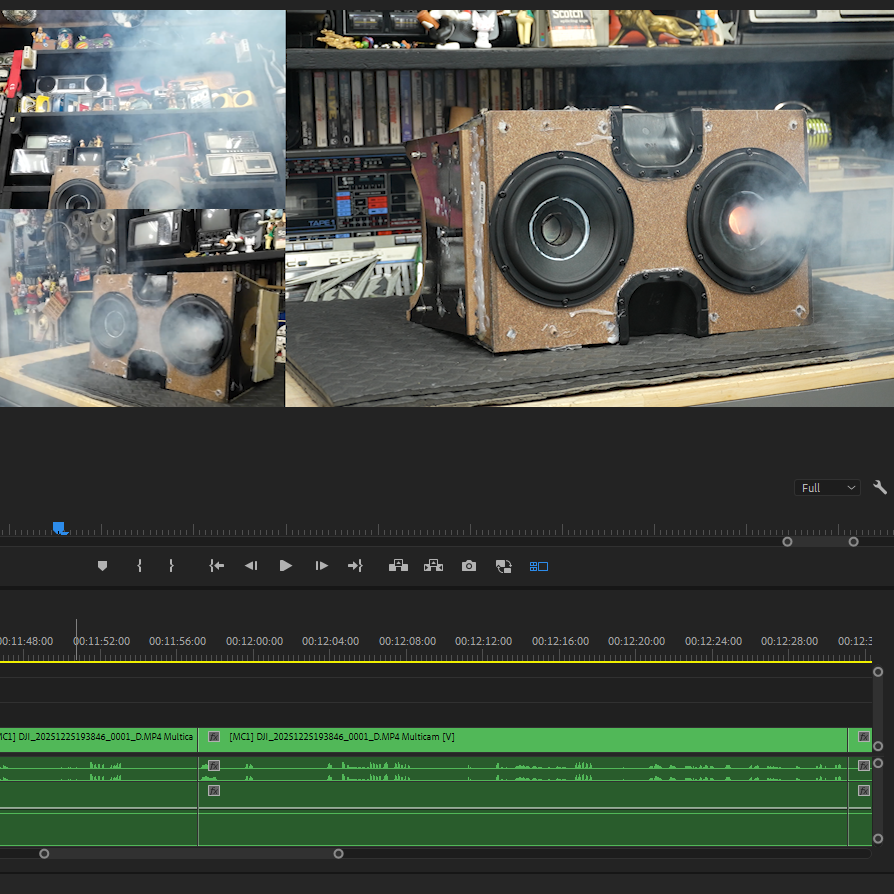
Task: Step forward one frame
Action: tap(321, 566)
